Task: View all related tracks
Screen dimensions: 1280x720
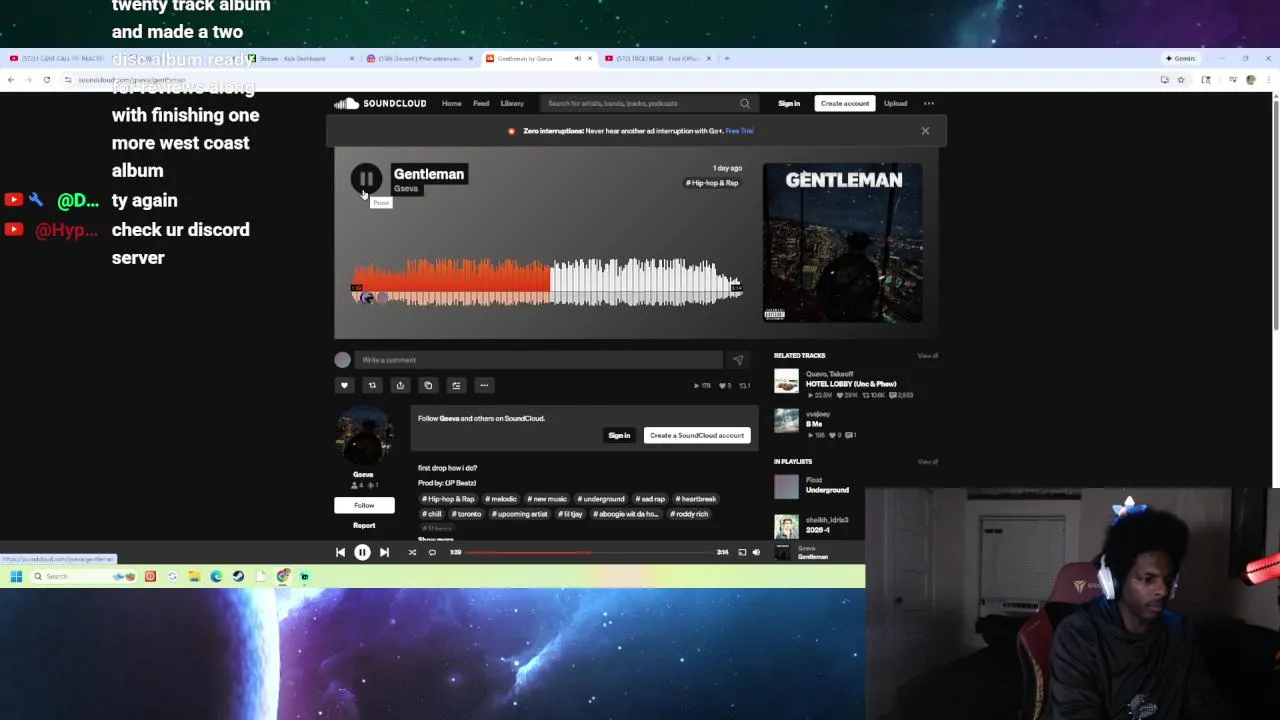Action: click(x=928, y=356)
